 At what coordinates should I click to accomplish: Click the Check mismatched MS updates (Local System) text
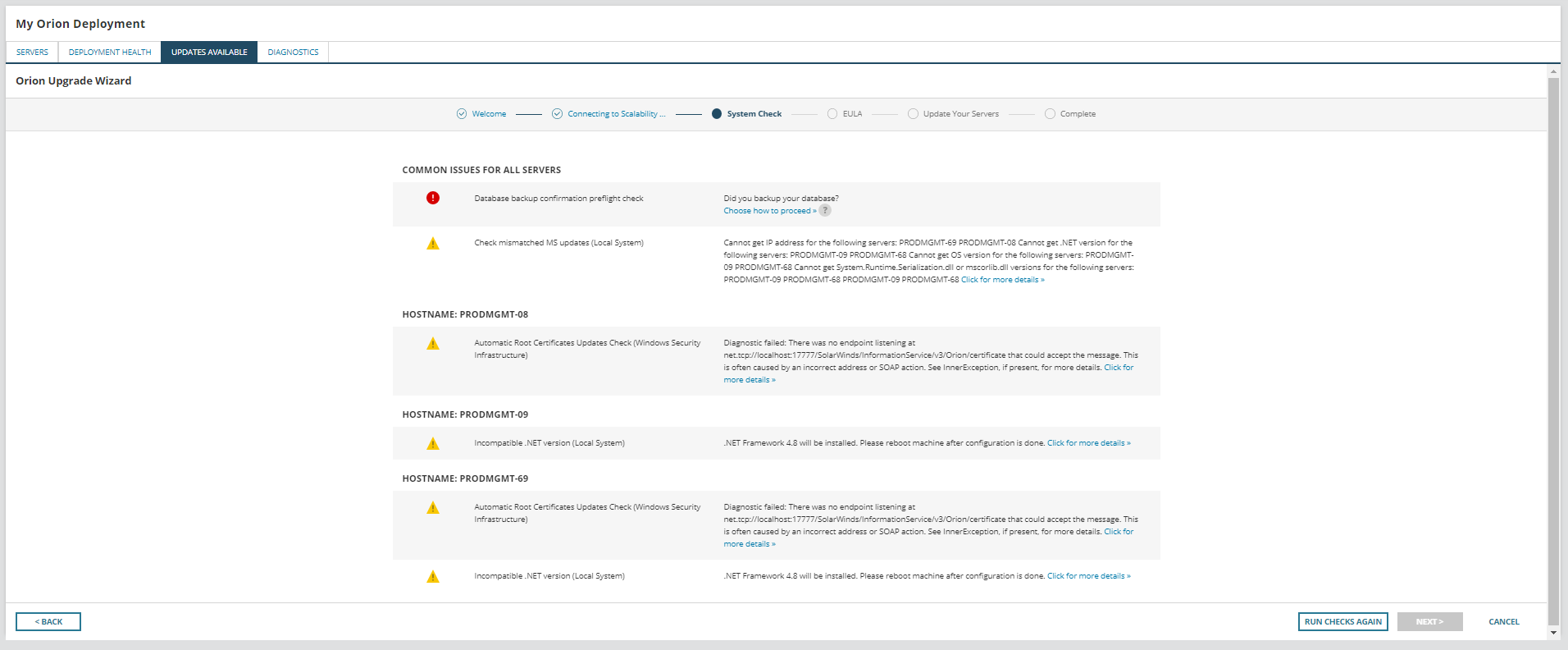(558, 243)
